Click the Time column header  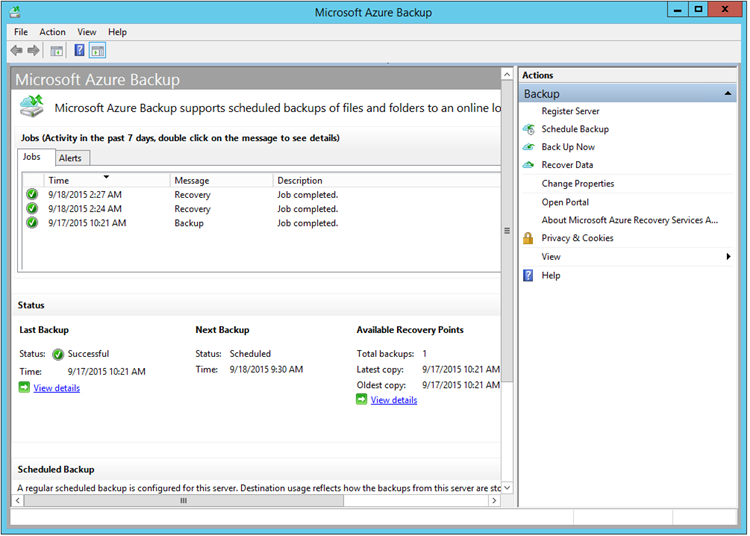(x=106, y=180)
